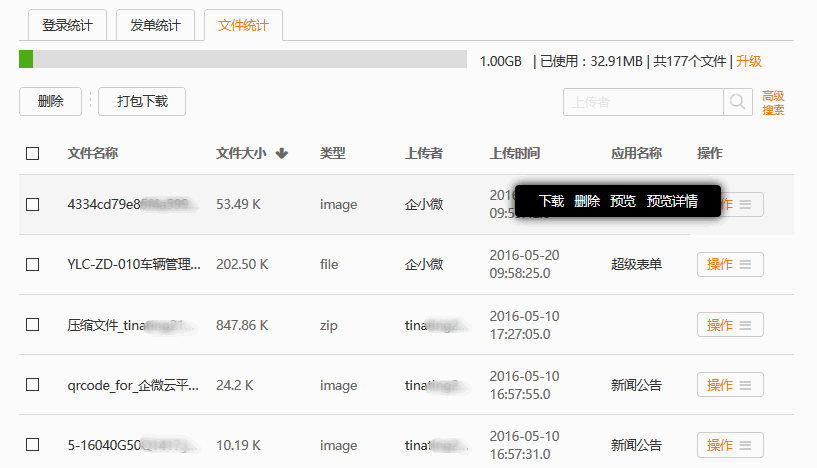This screenshot has height=468, width=817.
Task: Sort by file size arrow icon
Action: coord(282,153)
